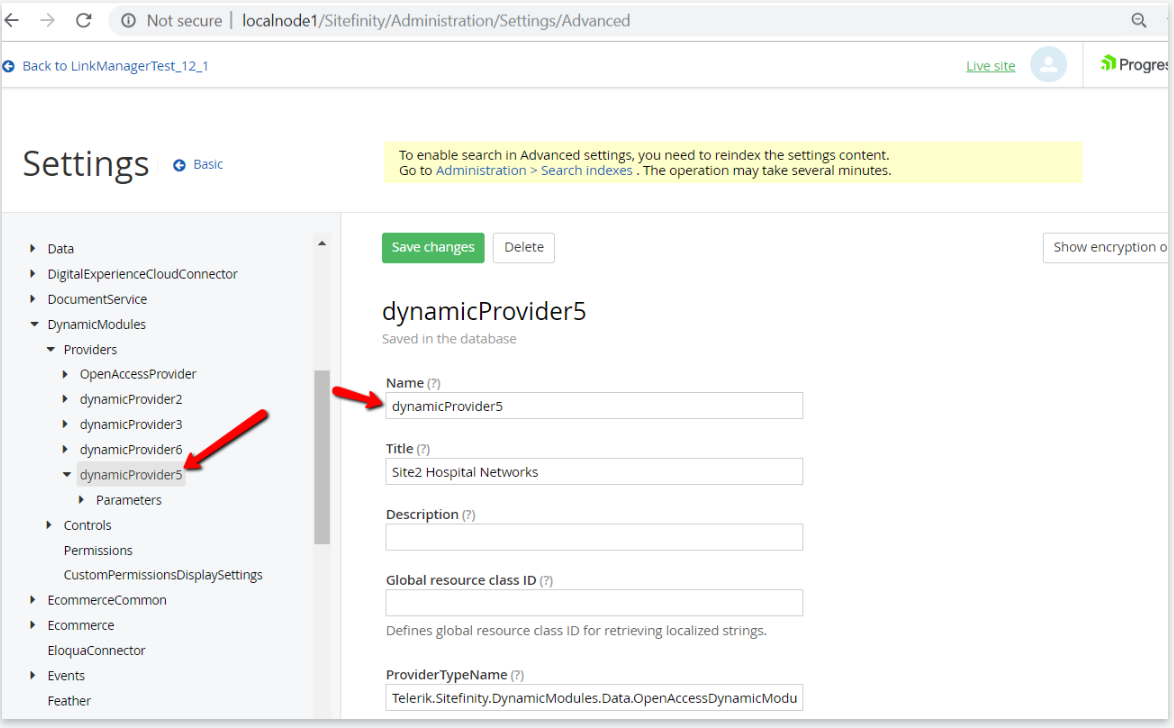
Task: Click Save changes button
Action: (x=433, y=248)
